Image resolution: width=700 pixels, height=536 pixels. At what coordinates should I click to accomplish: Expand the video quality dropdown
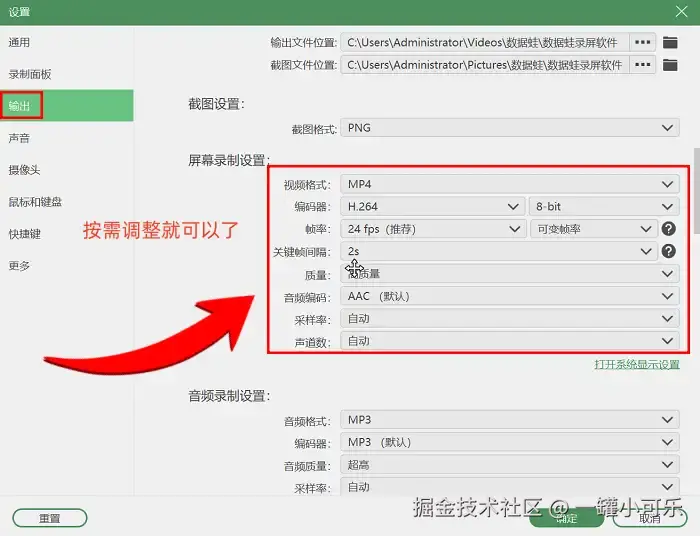pyautogui.click(x=510, y=274)
